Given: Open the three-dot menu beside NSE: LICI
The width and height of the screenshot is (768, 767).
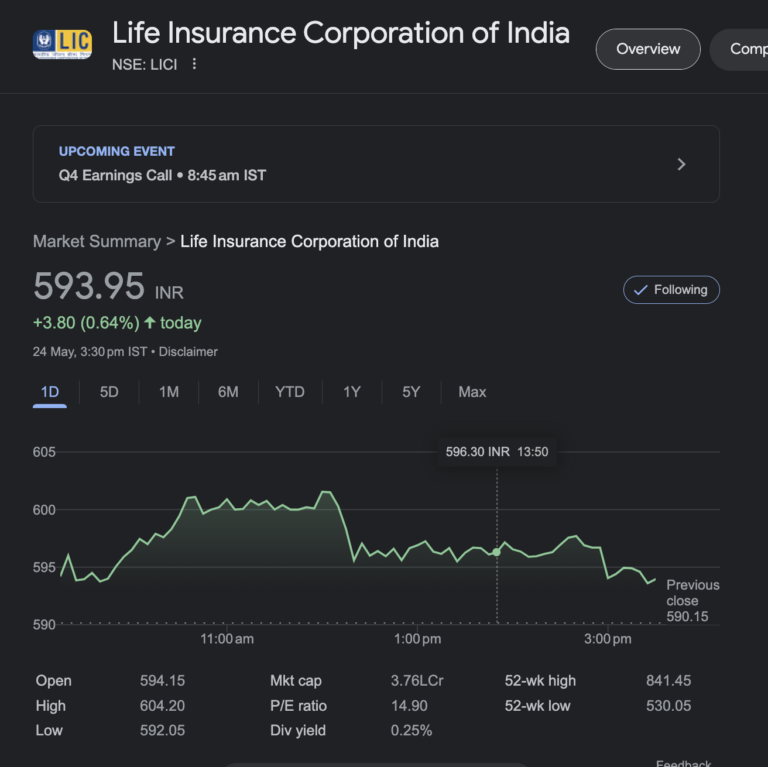Looking at the screenshot, I should pyautogui.click(x=195, y=64).
